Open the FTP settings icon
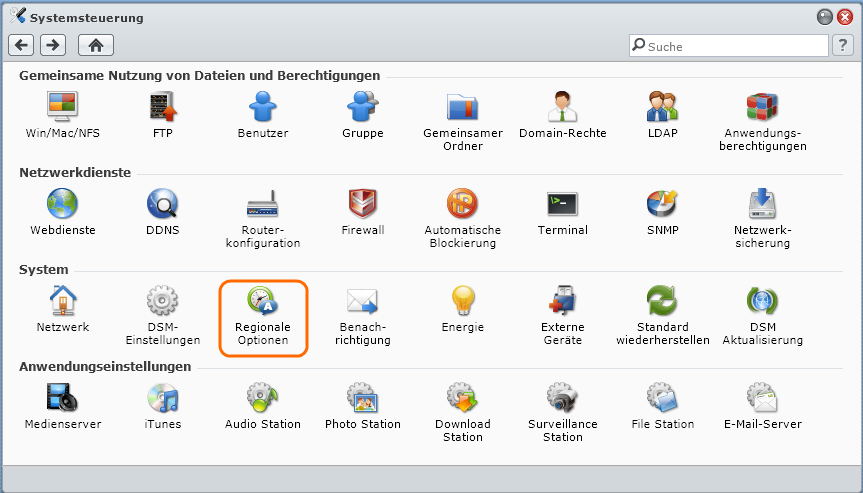This screenshot has height=493, width=863. click(x=162, y=107)
